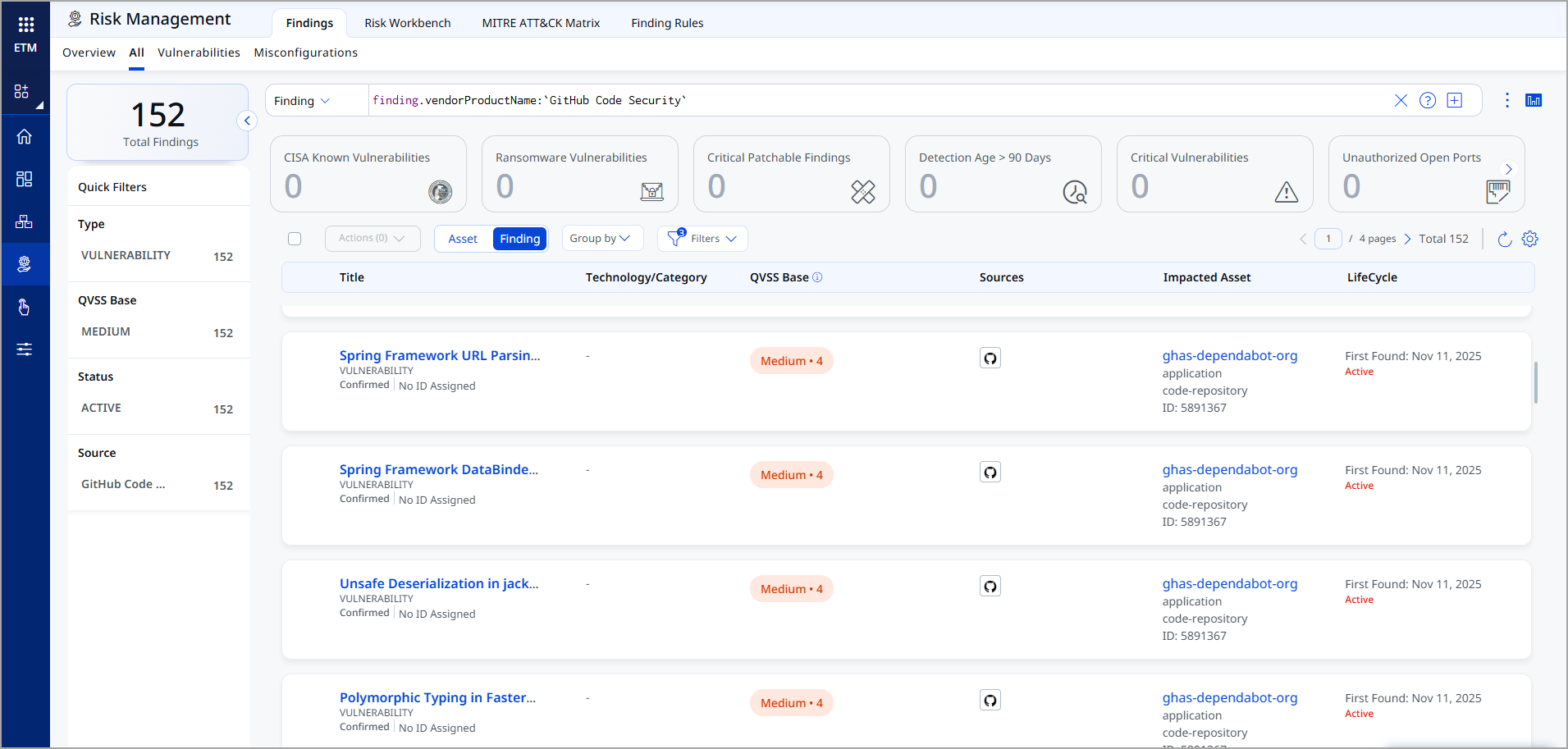Click the finding query input field

click(870, 100)
